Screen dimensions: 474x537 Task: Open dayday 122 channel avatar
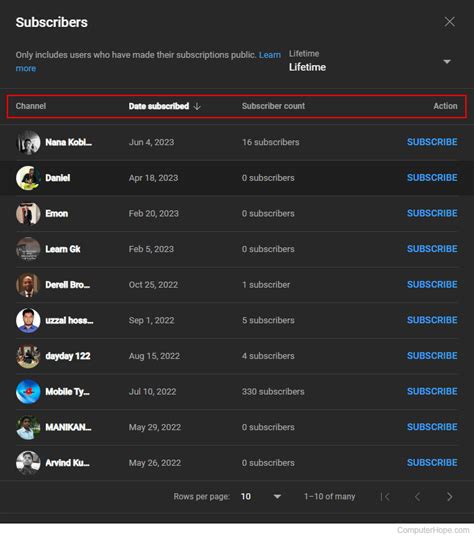28,356
